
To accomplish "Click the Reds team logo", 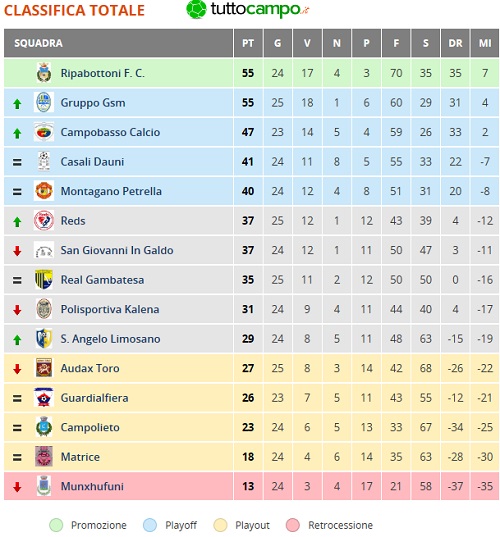I will pyautogui.click(x=44, y=220).
